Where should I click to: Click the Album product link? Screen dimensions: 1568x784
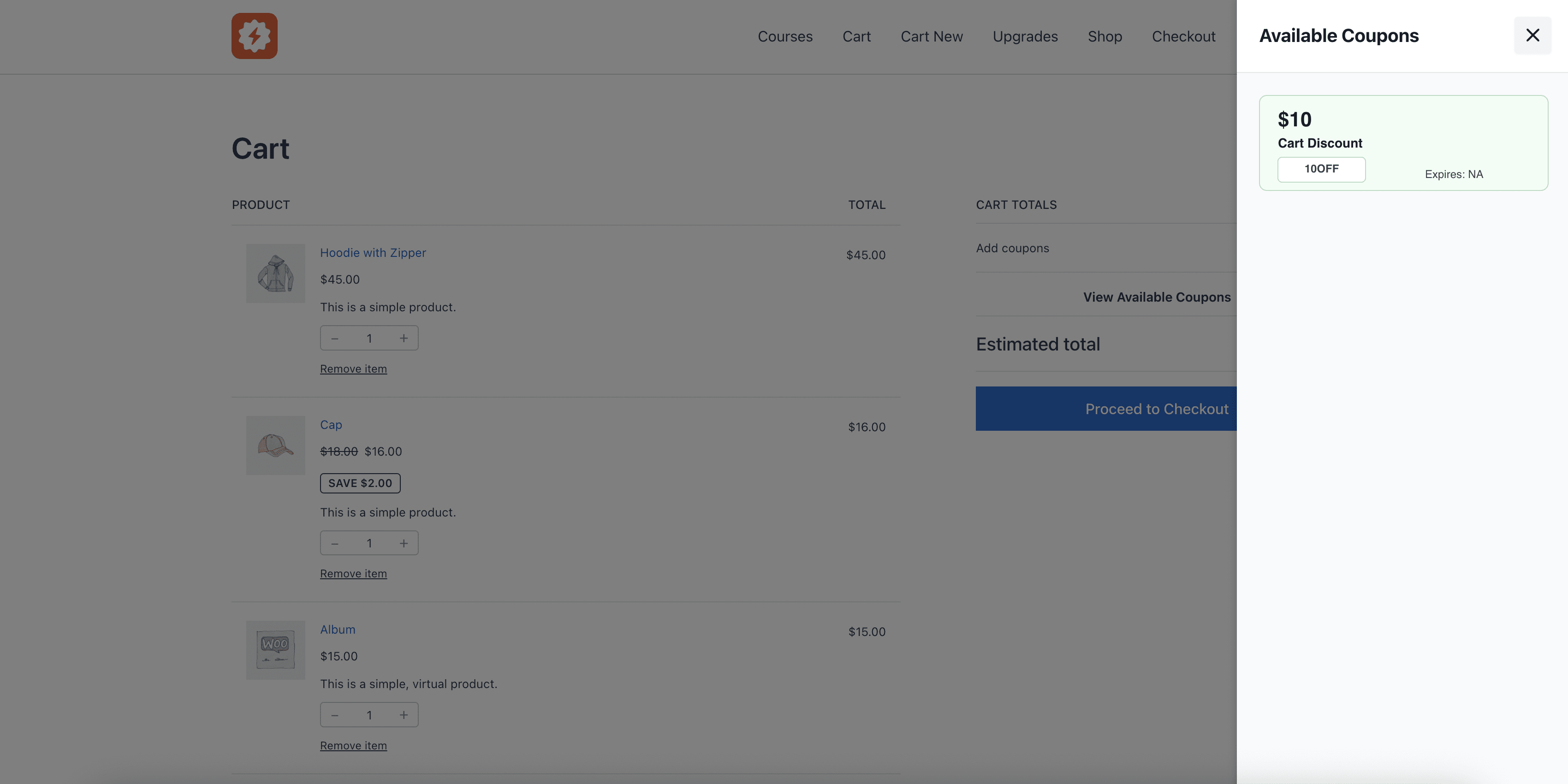click(x=337, y=630)
